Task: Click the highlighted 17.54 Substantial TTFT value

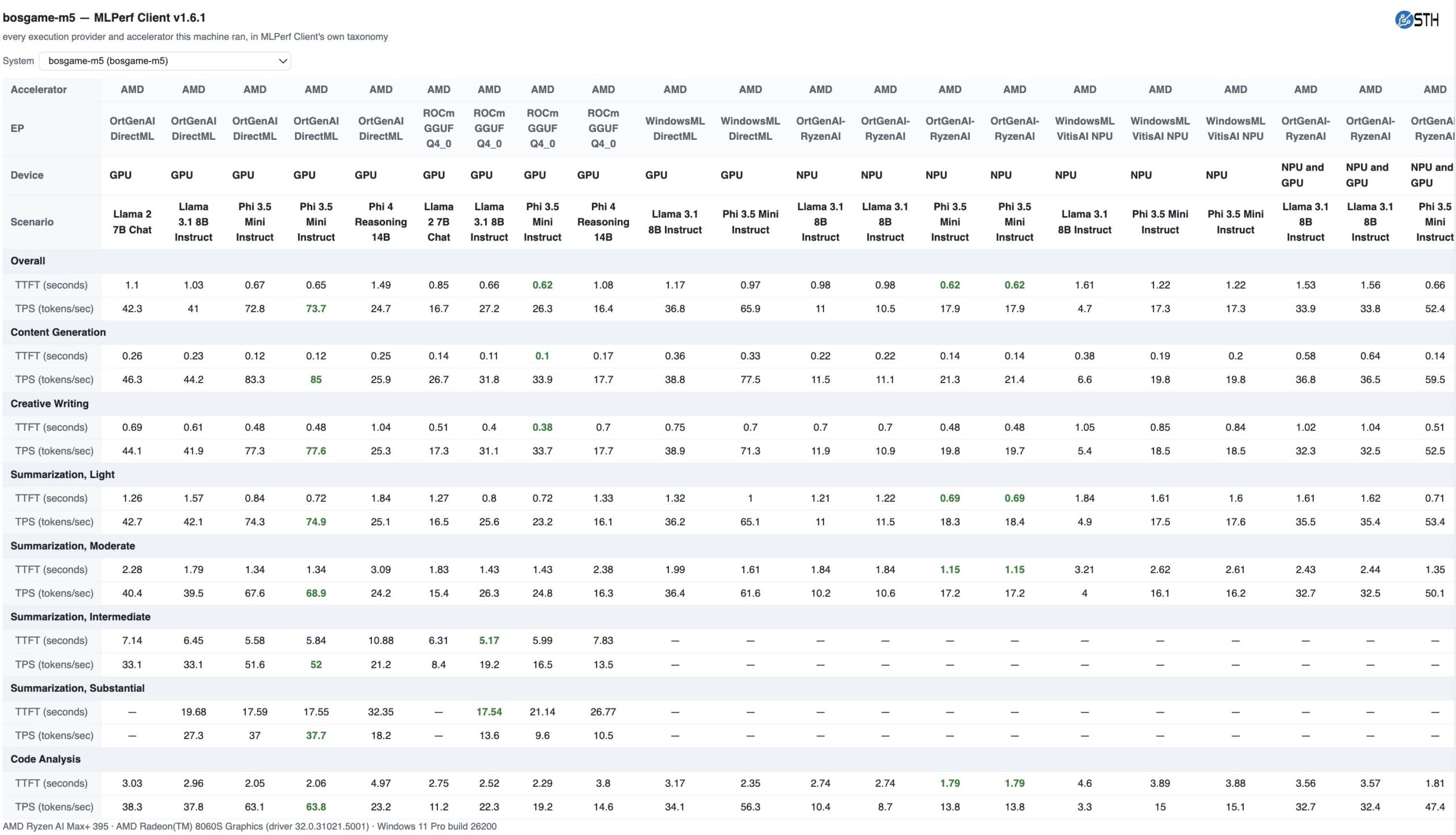Action: click(489, 712)
